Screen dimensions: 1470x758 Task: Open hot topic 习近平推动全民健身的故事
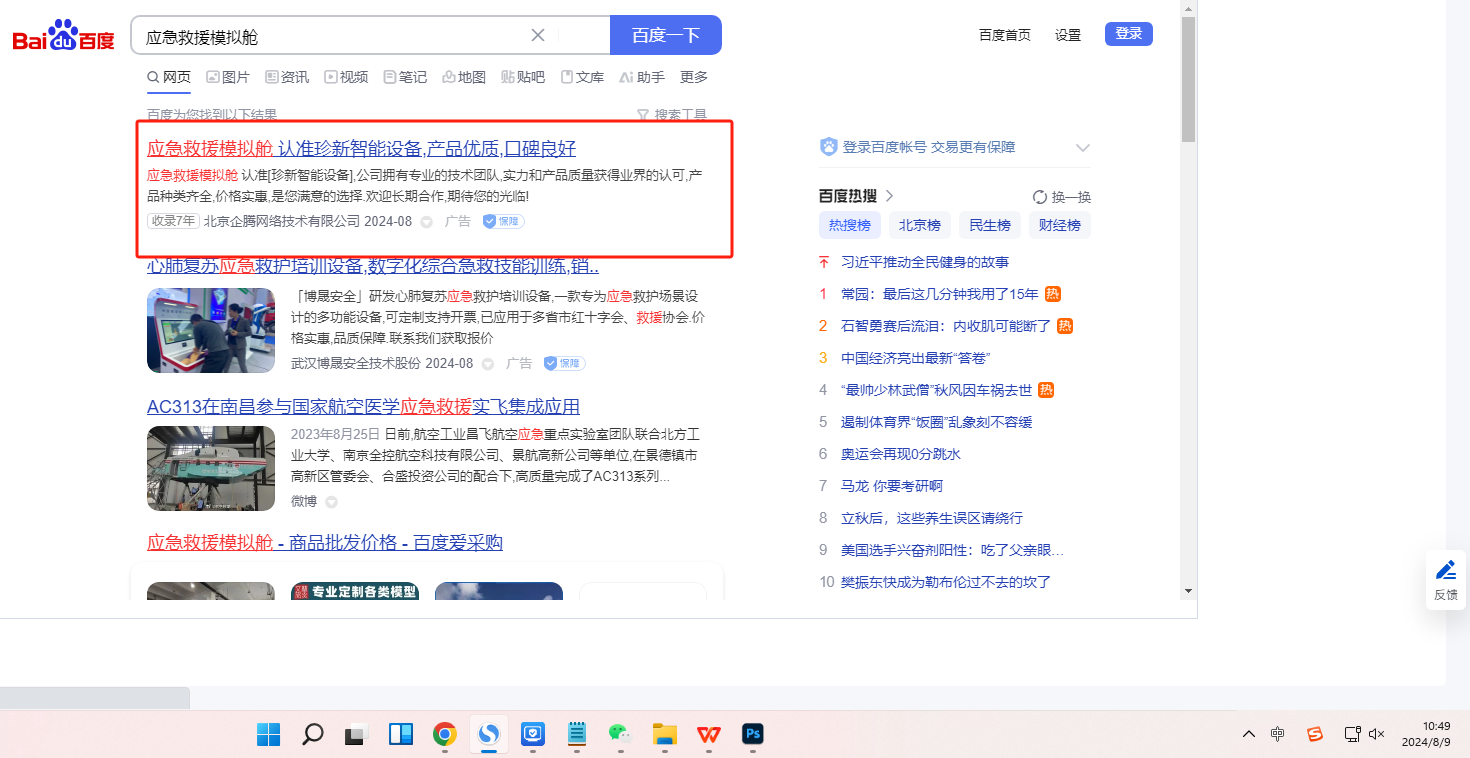(x=925, y=262)
